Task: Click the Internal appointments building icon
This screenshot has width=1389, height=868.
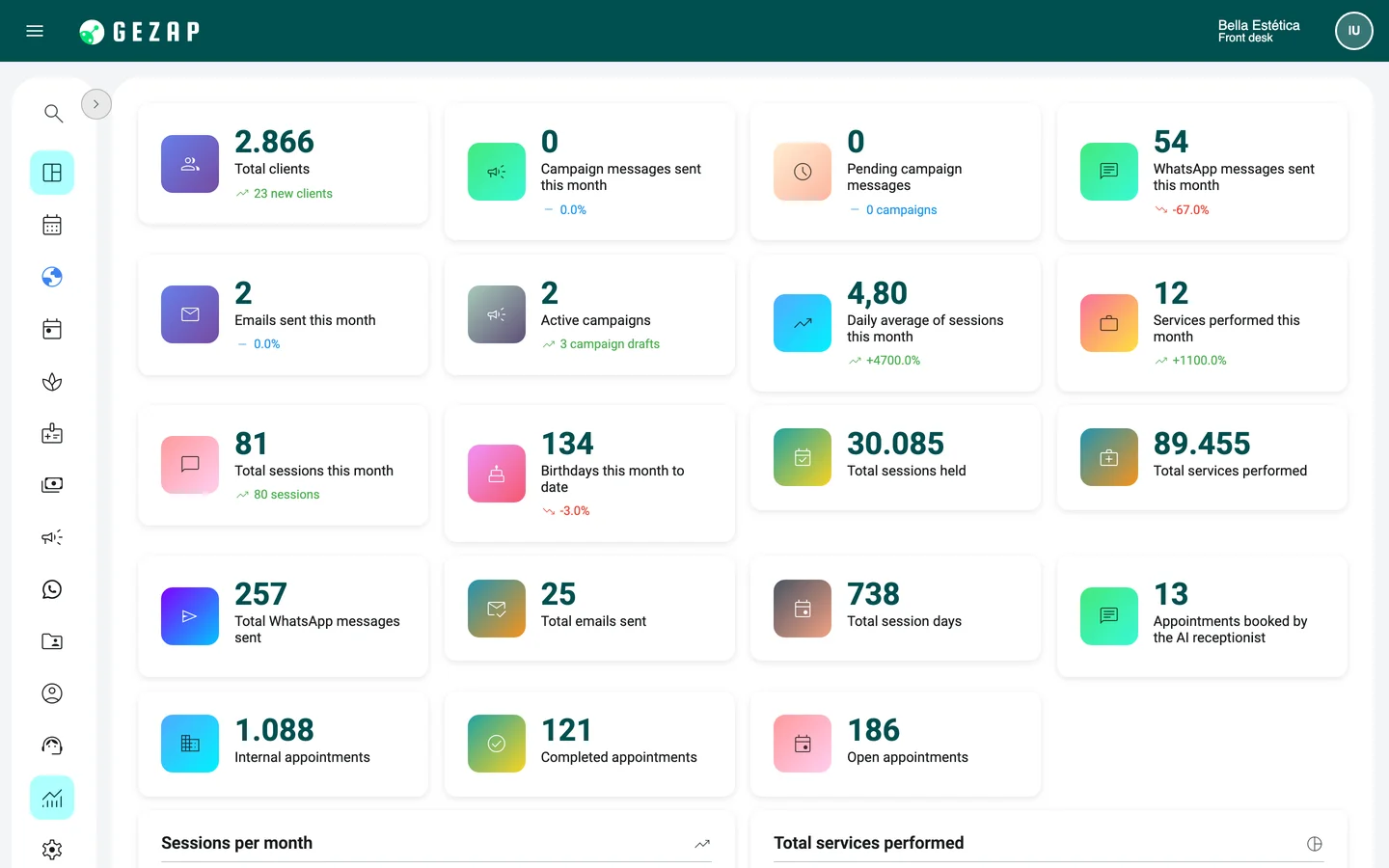Action: [190, 744]
